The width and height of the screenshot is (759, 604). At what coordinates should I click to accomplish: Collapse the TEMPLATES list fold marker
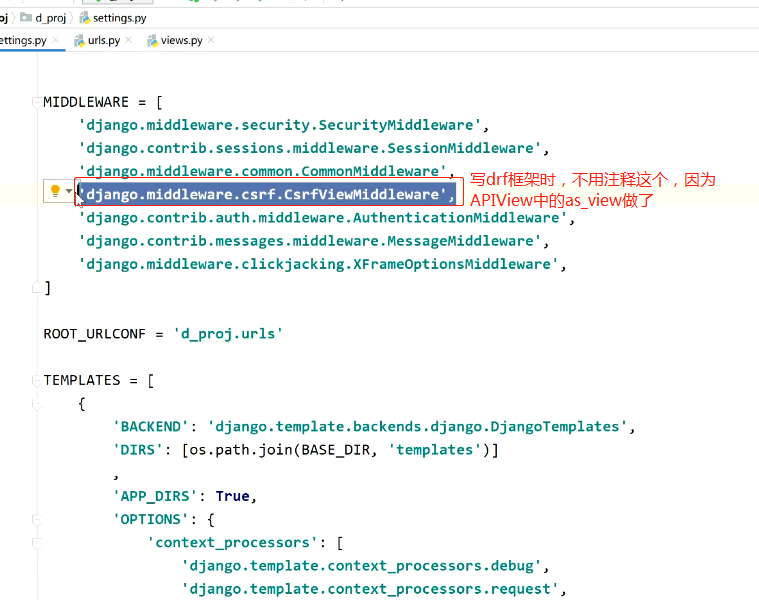(36, 381)
